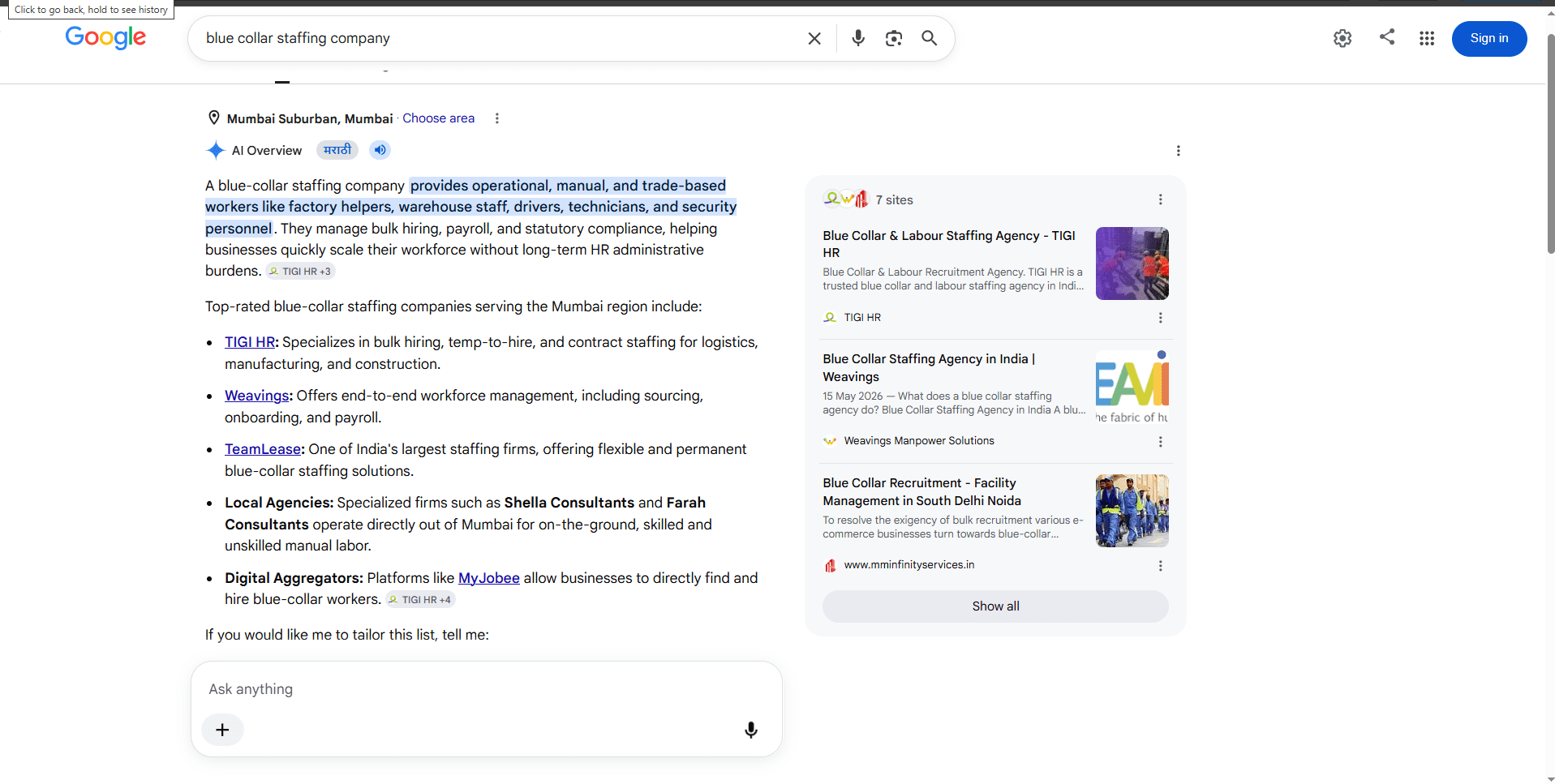Click the plus button in Ask anything box

click(x=222, y=730)
